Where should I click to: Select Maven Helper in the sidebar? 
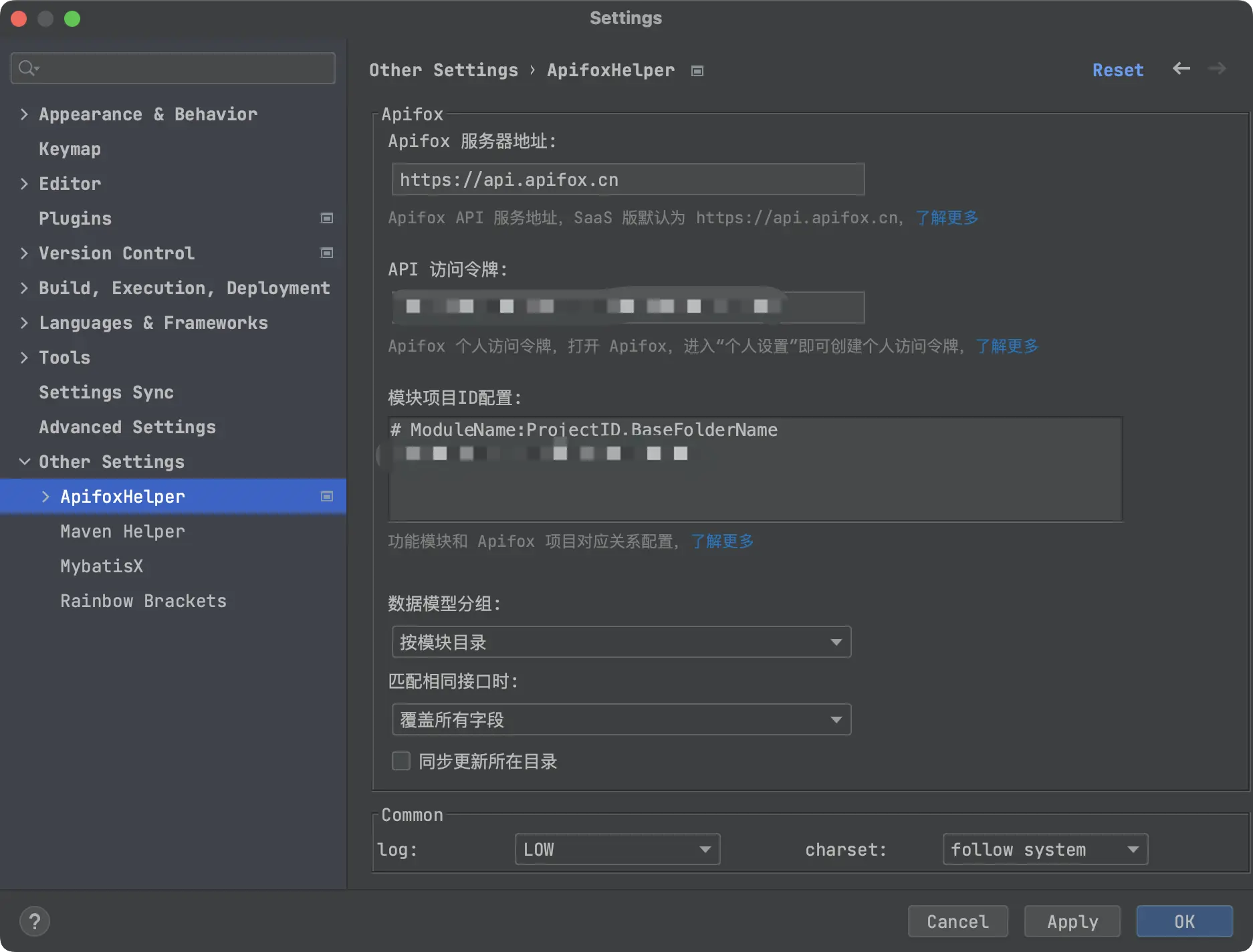coord(122,531)
